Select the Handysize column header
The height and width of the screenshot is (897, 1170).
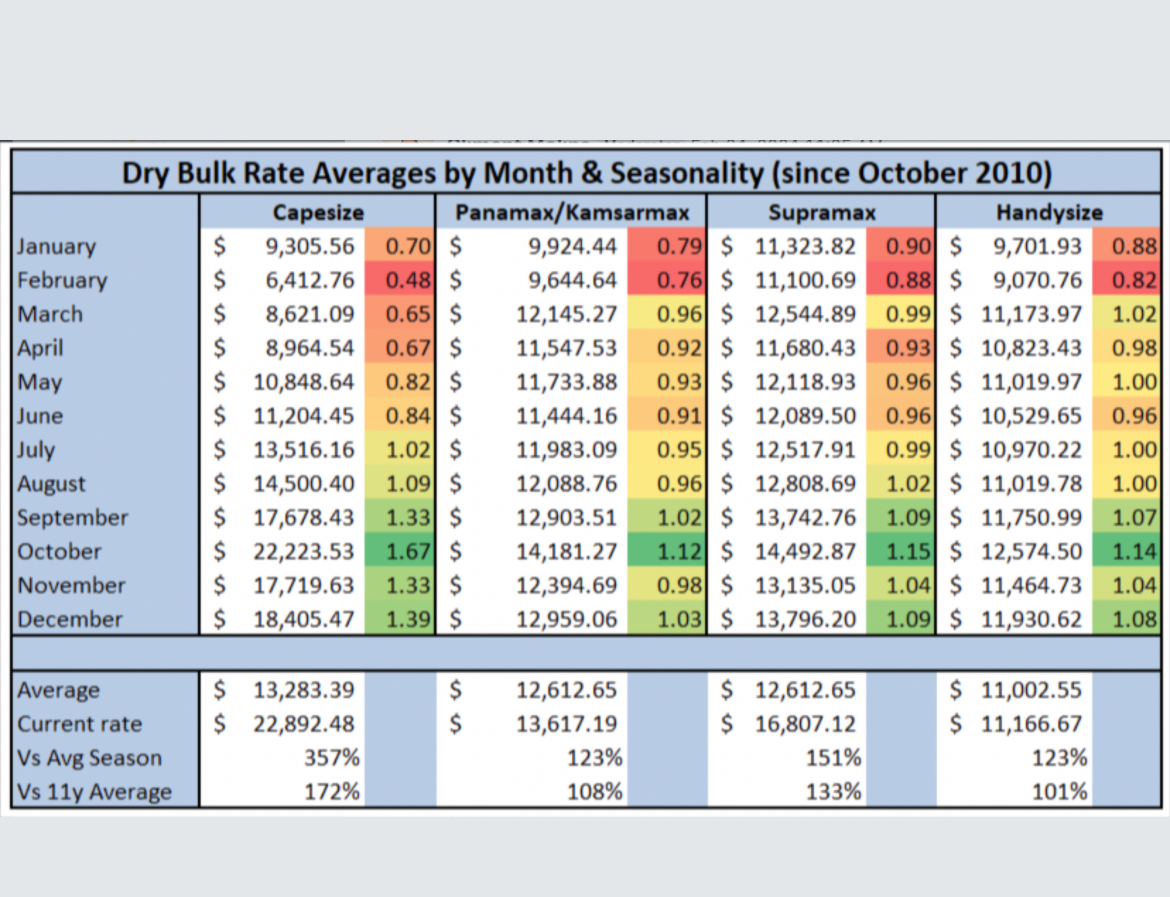pos(1049,212)
